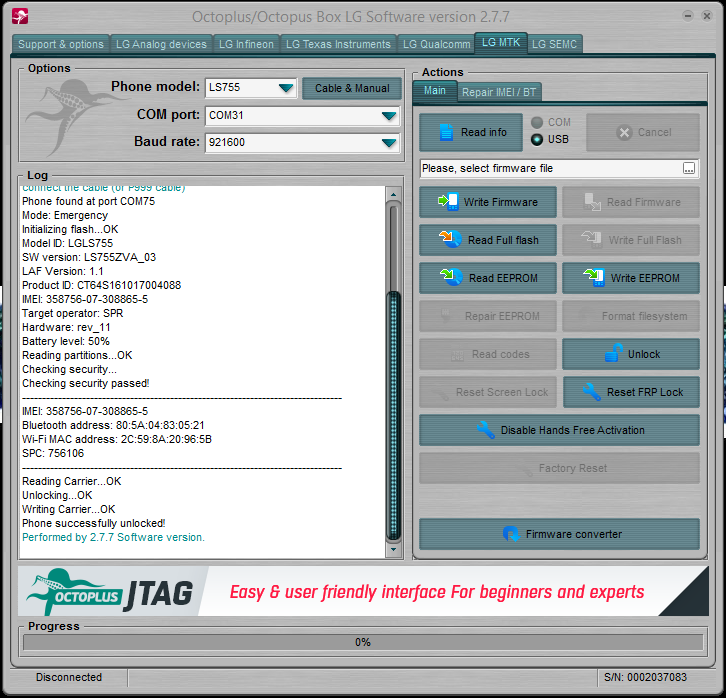This screenshot has height=698, width=726.
Task: Click the progress bar showing 0%
Action: 363,642
